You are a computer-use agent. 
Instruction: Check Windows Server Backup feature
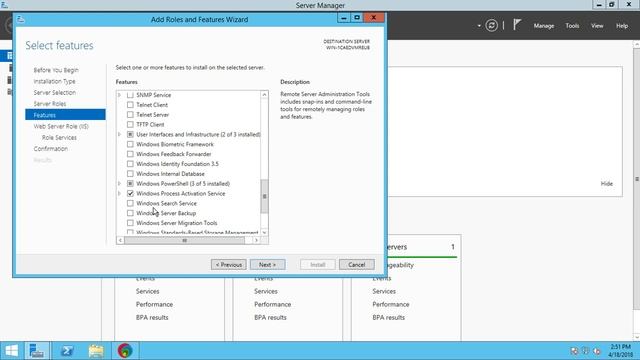pos(130,213)
